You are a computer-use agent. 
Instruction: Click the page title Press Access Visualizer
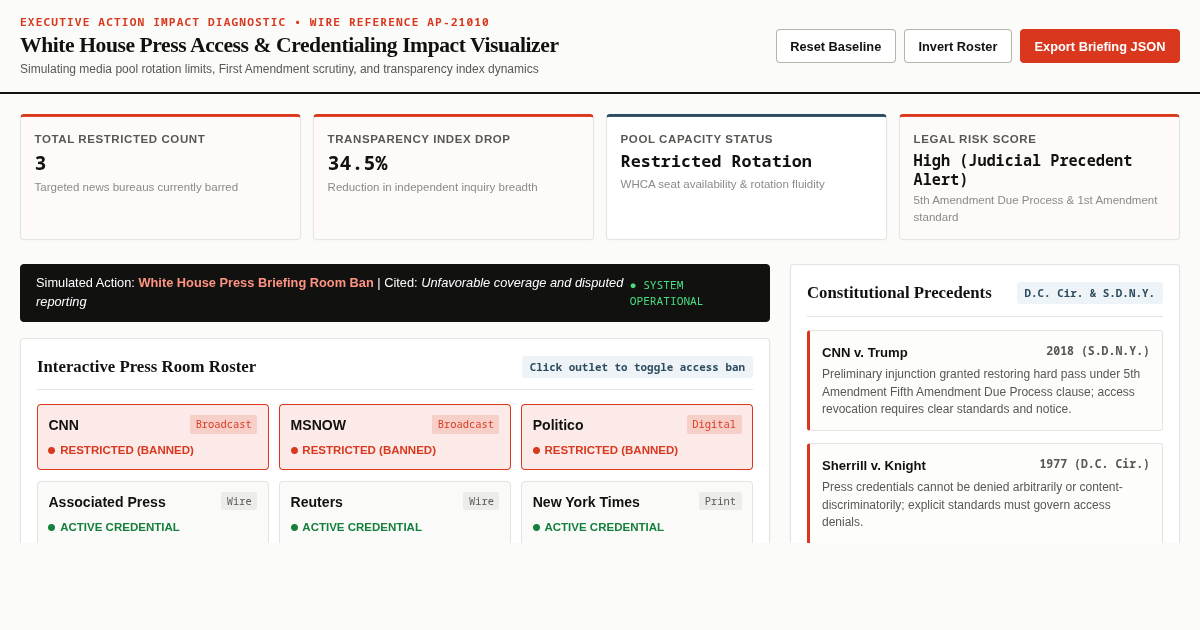[x=290, y=45]
